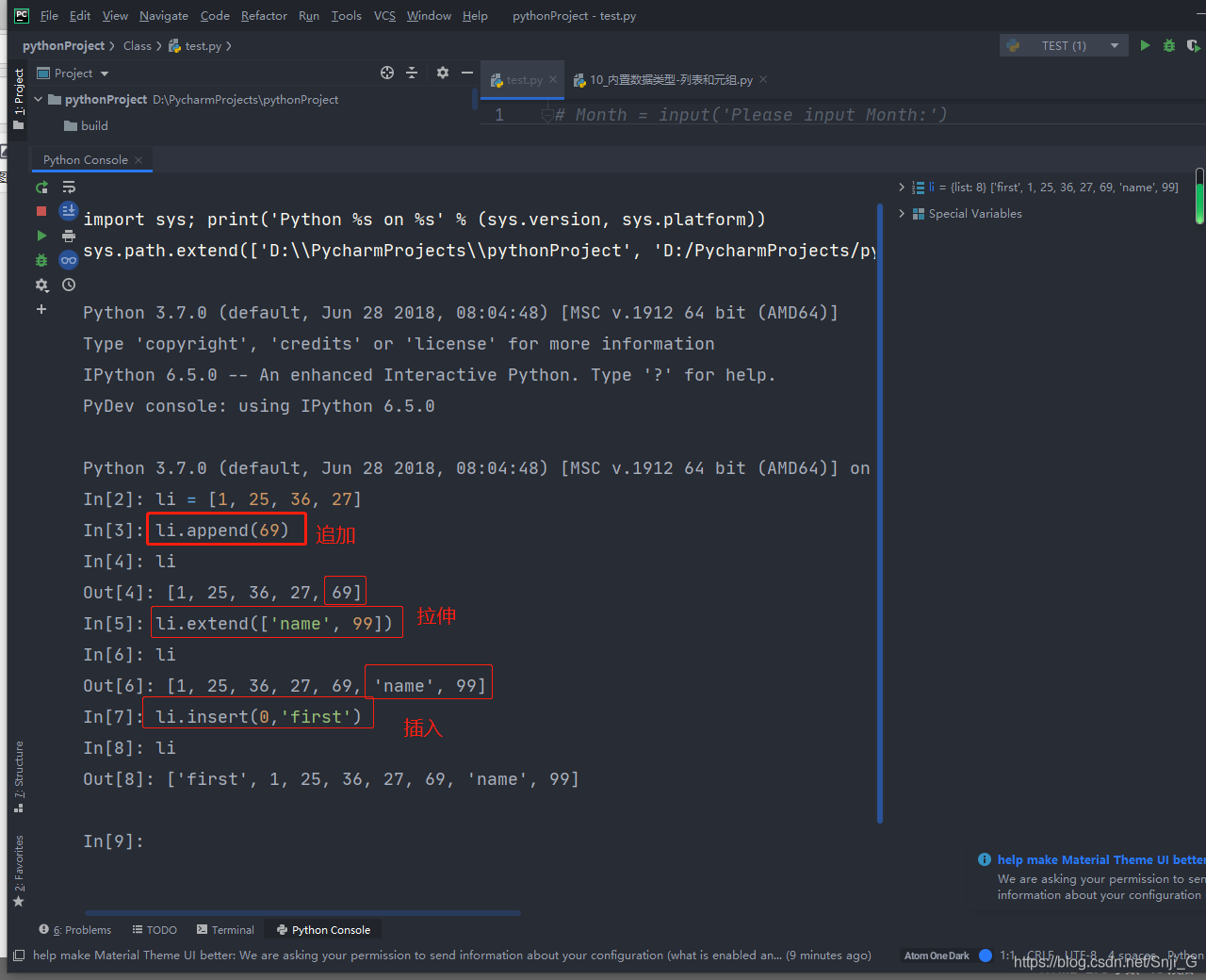
Task: Collapse all in Project panel
Action: (412, 73)
